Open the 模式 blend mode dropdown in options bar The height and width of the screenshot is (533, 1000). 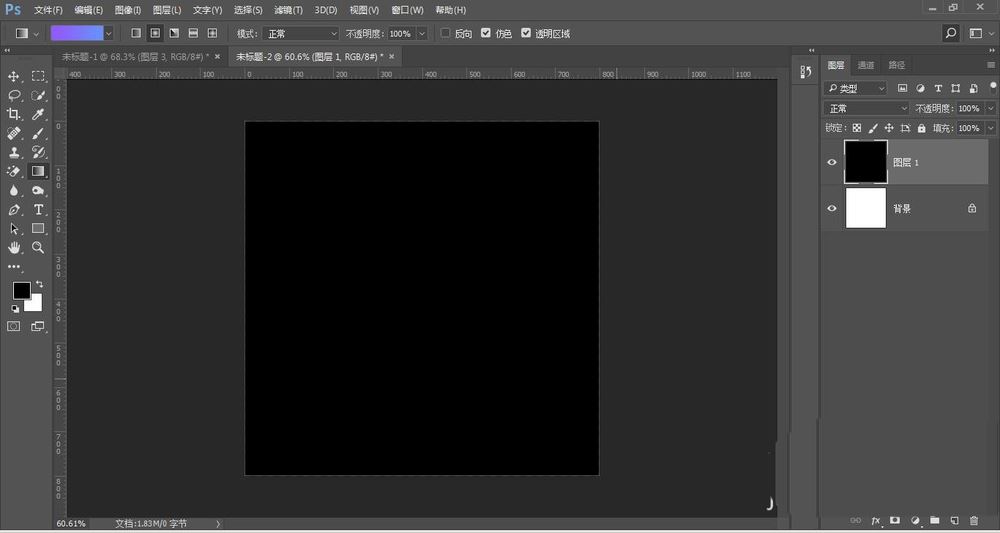[x=300, y=33]
